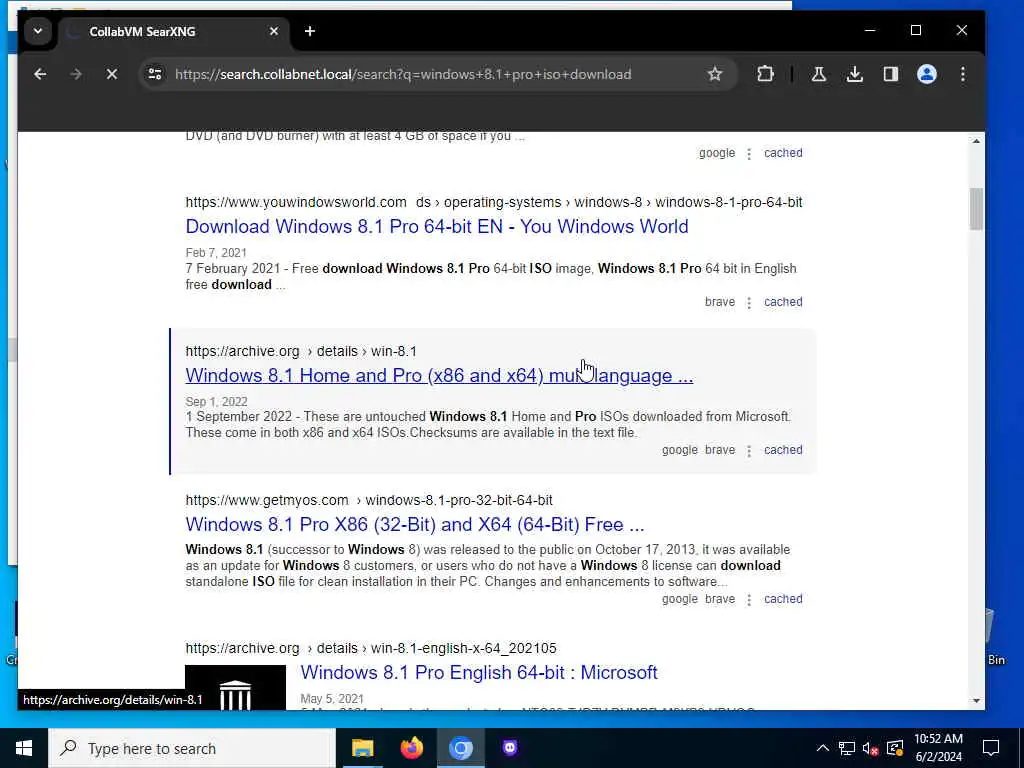Open cached link for youwindowsworld result
This screenshot has width=1024, height=768.
click(783, 302)
